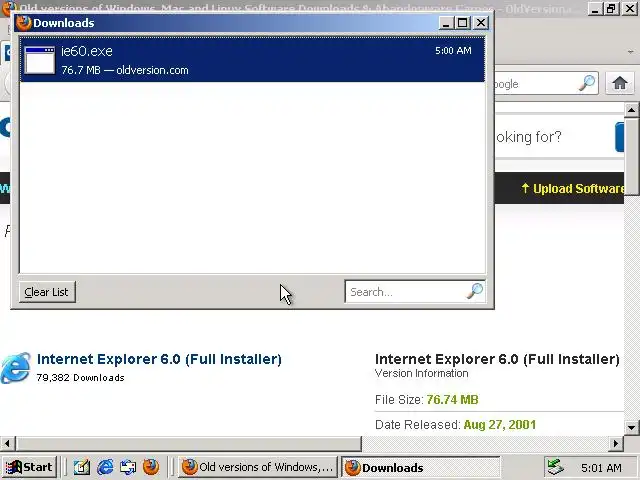Switch to the Old versions of Windows taskbar button
Viewport: 640px width, 480px height.
[x=257, y=467]
